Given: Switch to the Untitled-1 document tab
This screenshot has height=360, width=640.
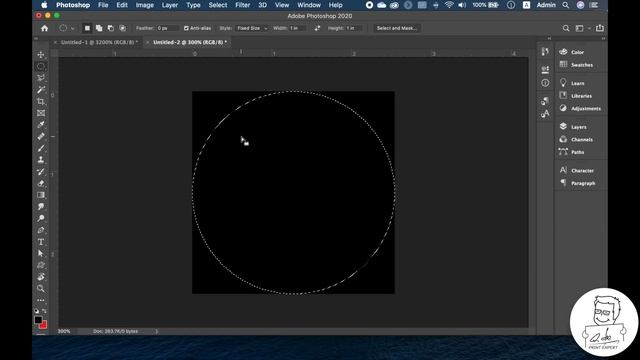Looking at the screenshot, I should coord(99,42).
